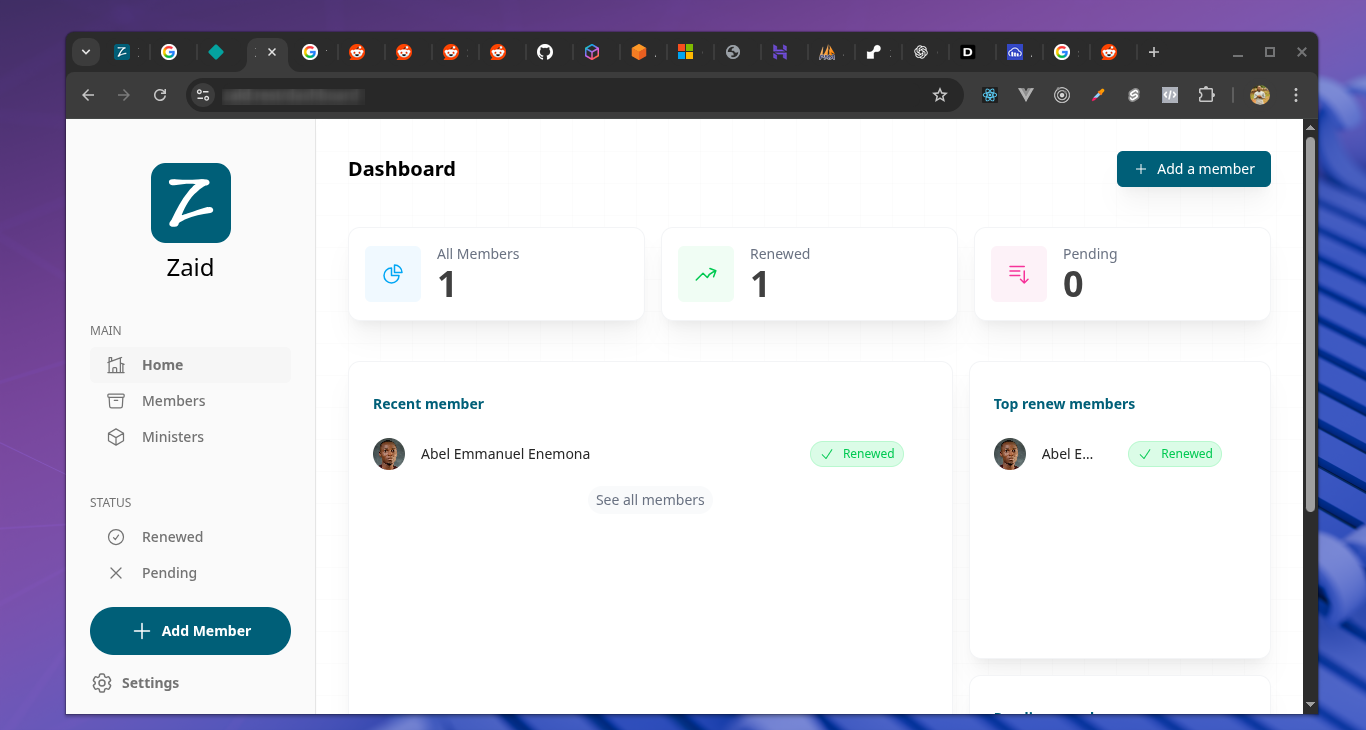Switch to the GitHub tab
The height and width of the screenshot is (730, 1366).
547,51
